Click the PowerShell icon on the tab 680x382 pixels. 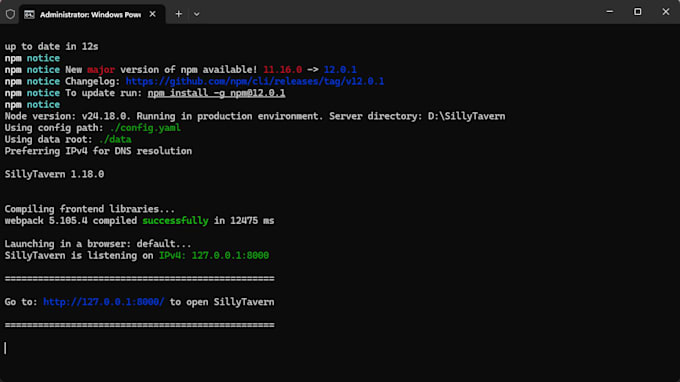point(29,14)
